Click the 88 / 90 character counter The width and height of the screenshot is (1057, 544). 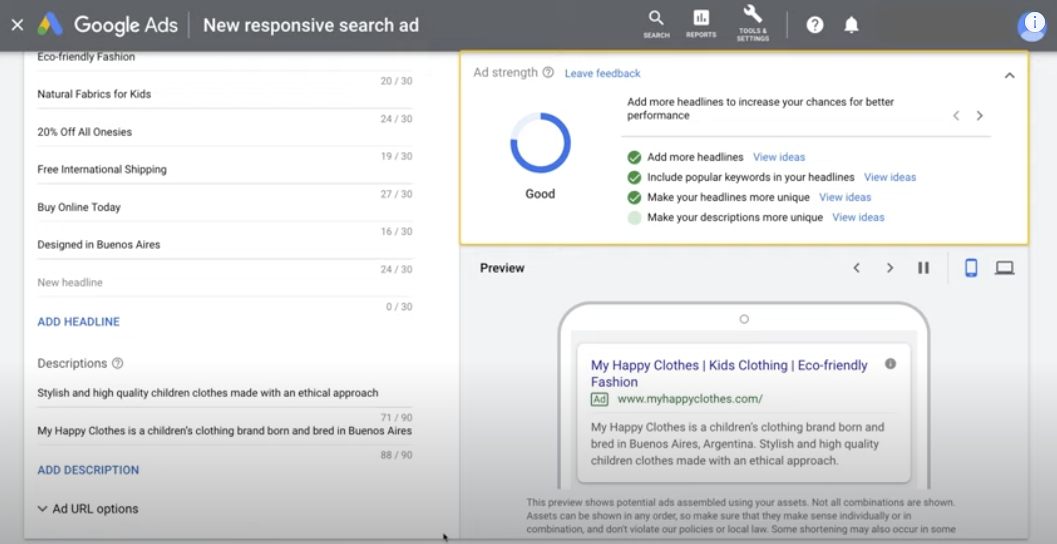pyautogui.click(x=396, y=455)
